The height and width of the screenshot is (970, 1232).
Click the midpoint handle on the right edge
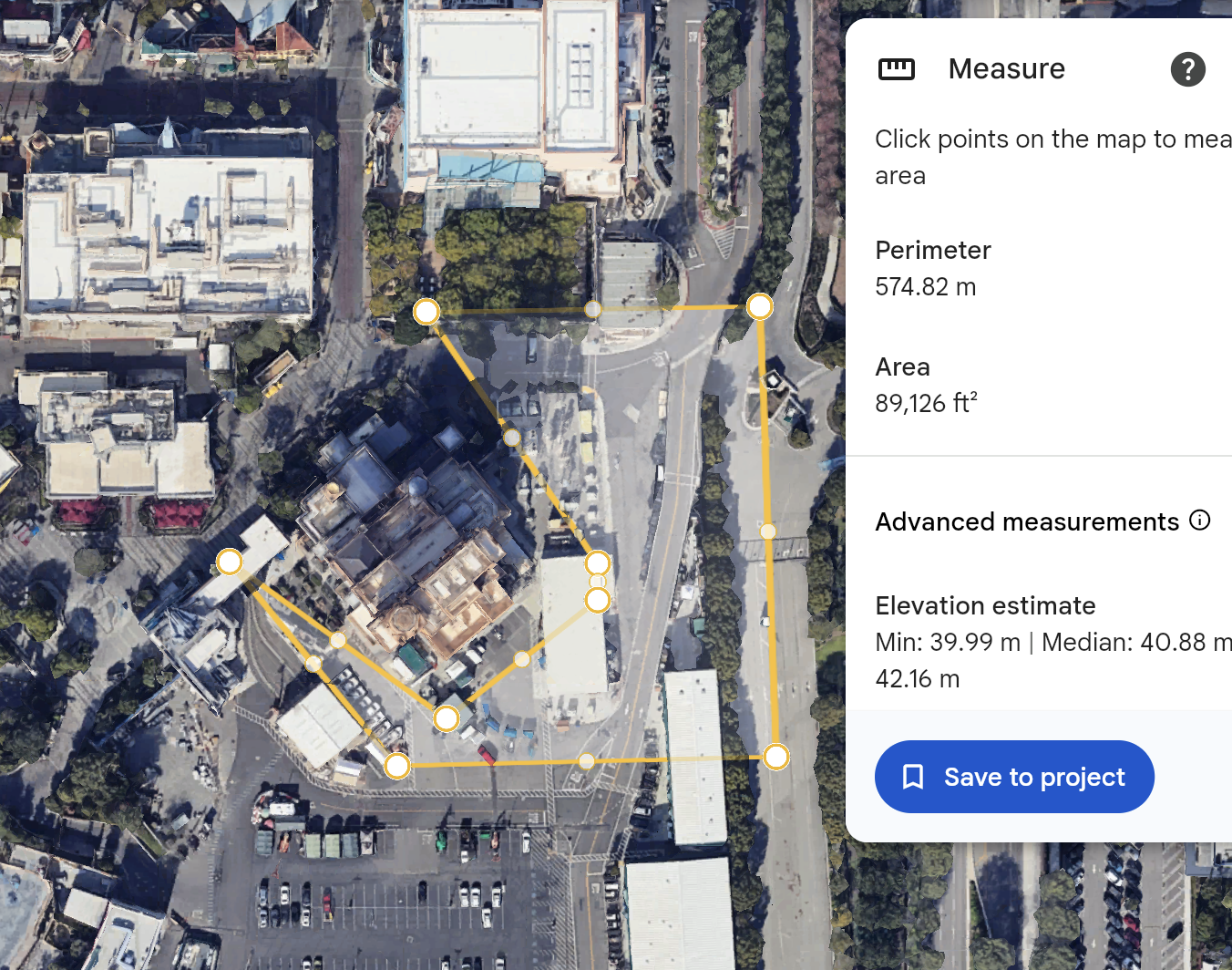768,531
